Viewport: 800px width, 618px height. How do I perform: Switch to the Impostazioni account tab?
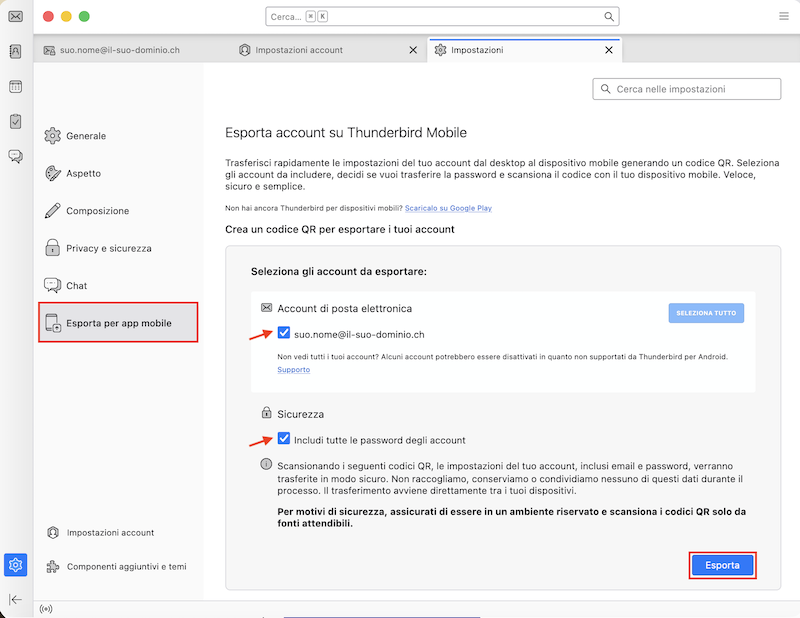tap(299, 50)
